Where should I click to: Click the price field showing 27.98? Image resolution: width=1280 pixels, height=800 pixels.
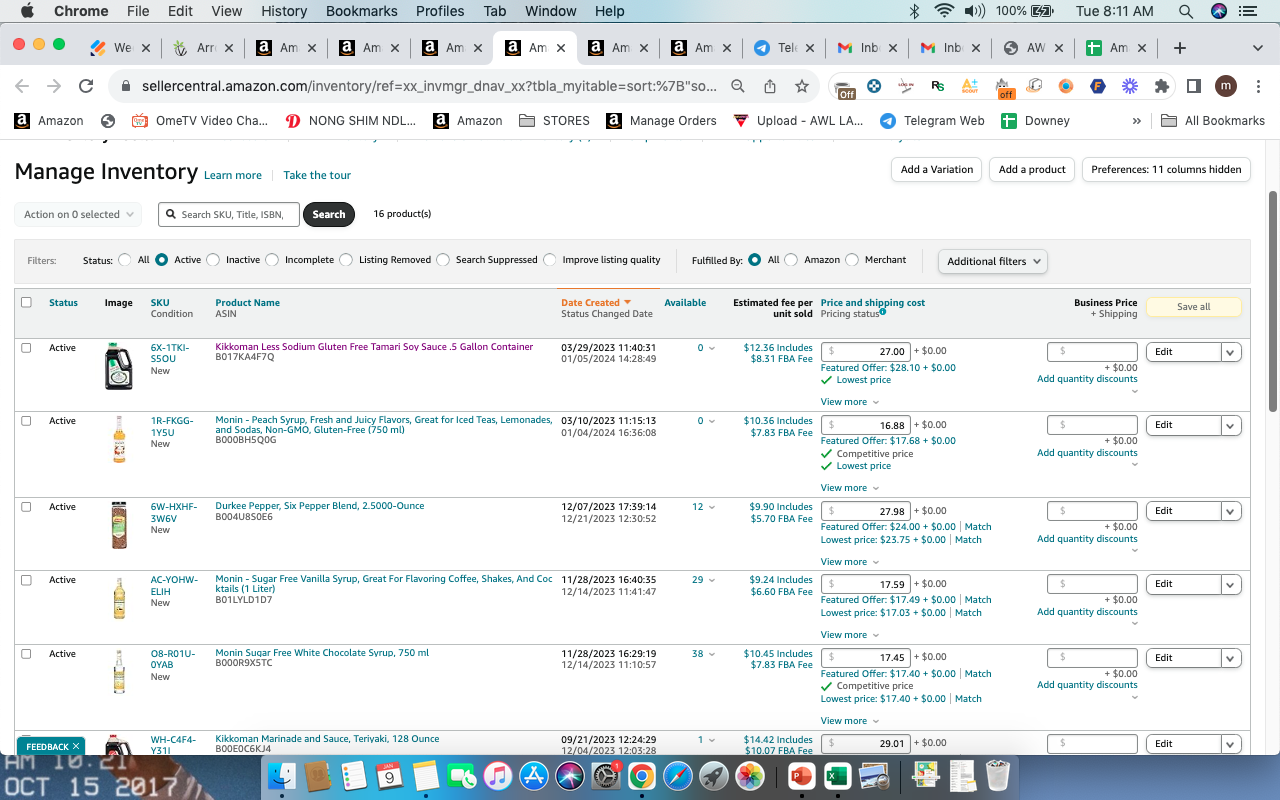(866, 511)
